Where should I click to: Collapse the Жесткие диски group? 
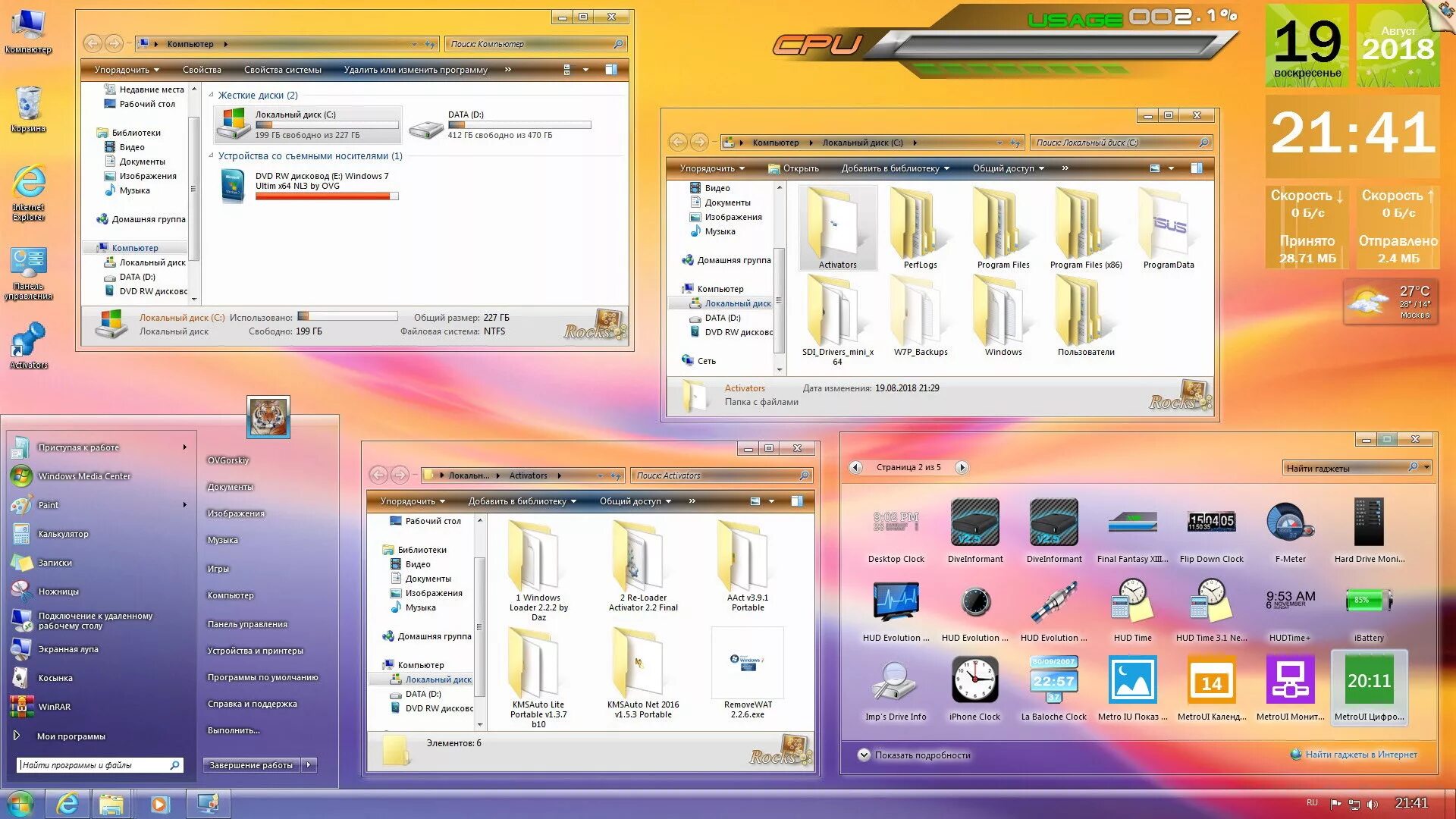(212, 96)
